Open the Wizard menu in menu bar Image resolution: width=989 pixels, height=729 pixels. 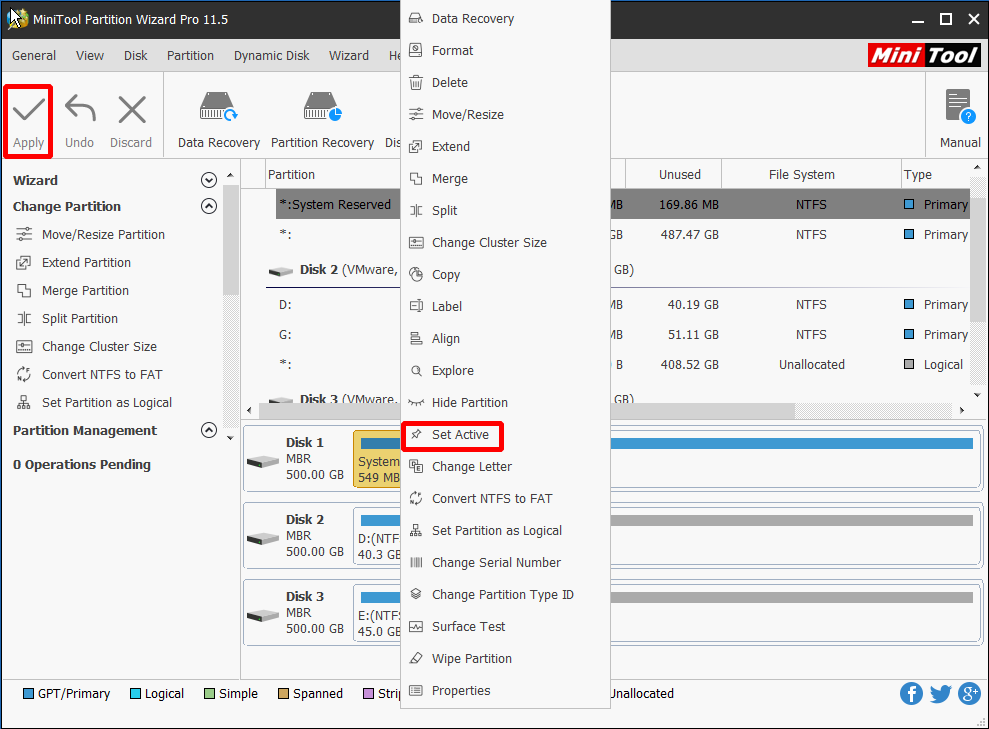point(349,55)
